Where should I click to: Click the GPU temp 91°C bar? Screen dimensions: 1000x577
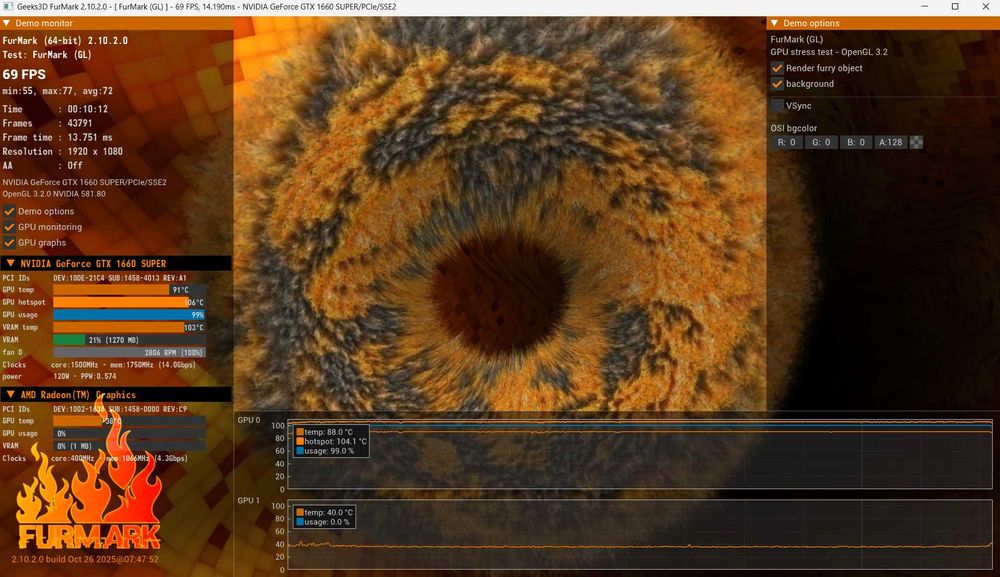(129, 289)
